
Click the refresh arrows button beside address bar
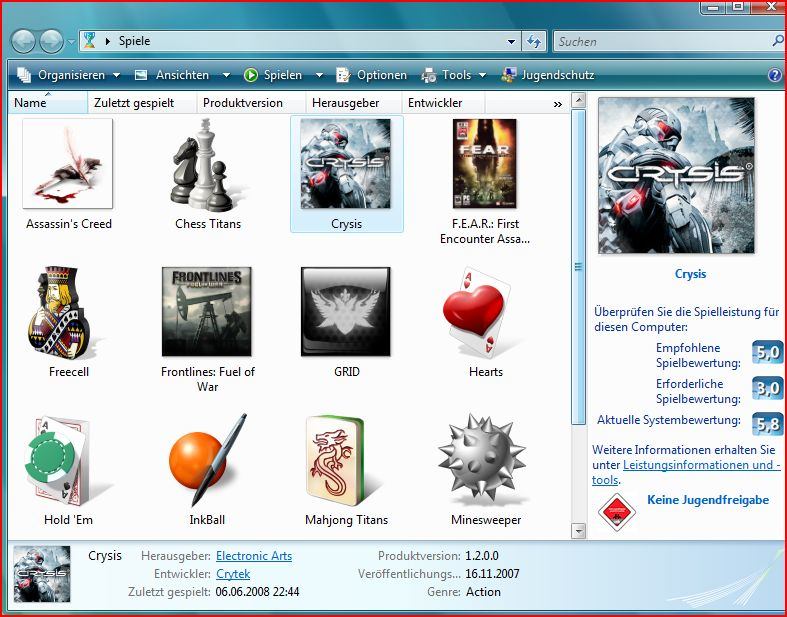[x=534, y=41]
